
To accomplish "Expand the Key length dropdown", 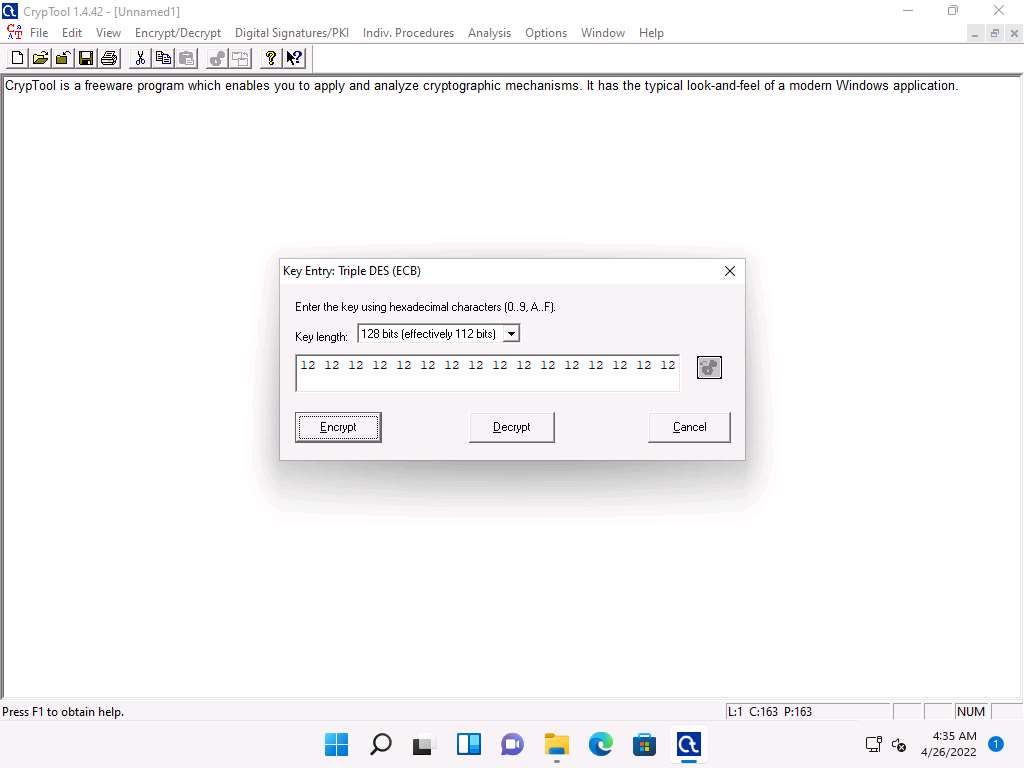I will click(511, 334).
